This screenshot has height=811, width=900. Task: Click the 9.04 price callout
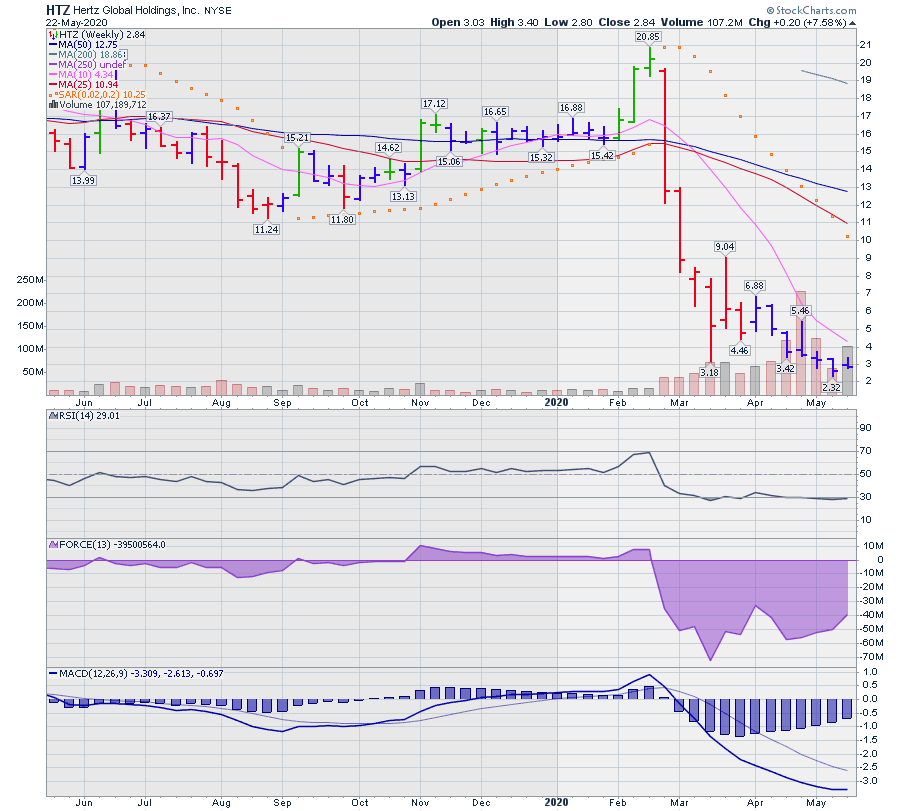click(725, 247)
